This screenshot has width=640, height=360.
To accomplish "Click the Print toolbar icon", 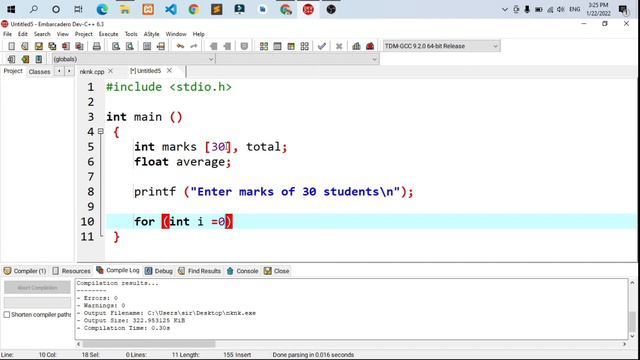I will pos(97,46).
